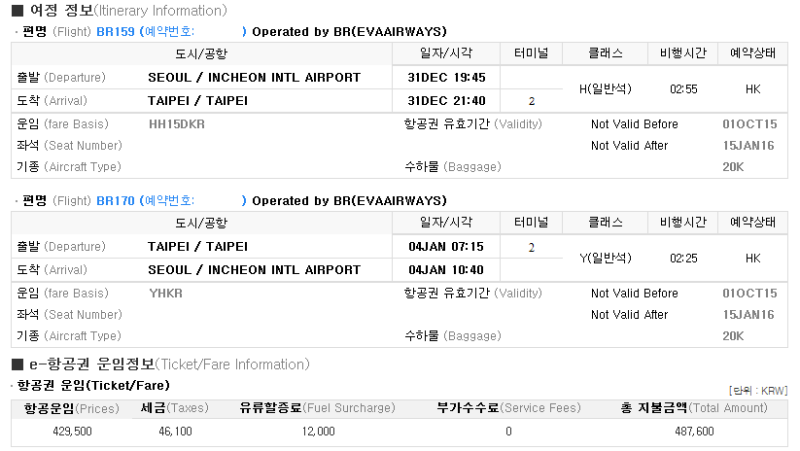800x451 pixels.
Task: Click the BR159 flight number link
Action: 114,32
